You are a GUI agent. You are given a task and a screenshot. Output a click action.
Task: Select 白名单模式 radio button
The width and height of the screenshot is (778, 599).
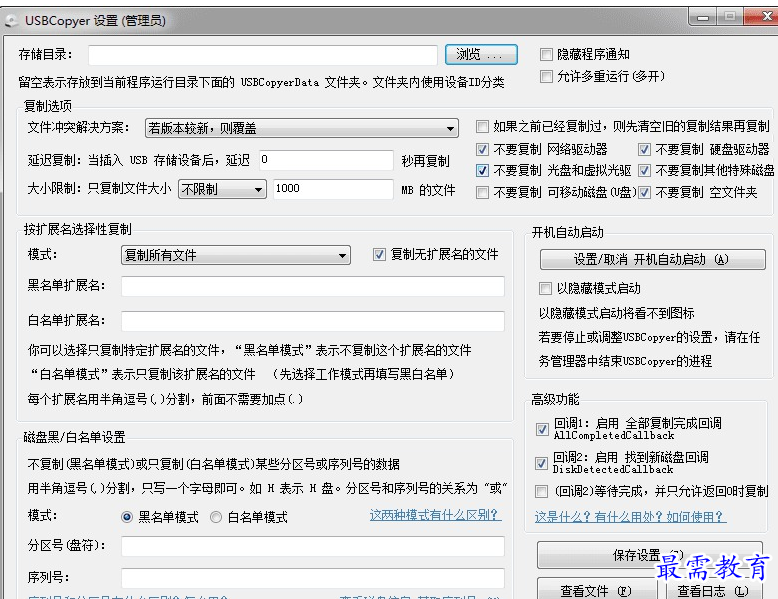216,517
